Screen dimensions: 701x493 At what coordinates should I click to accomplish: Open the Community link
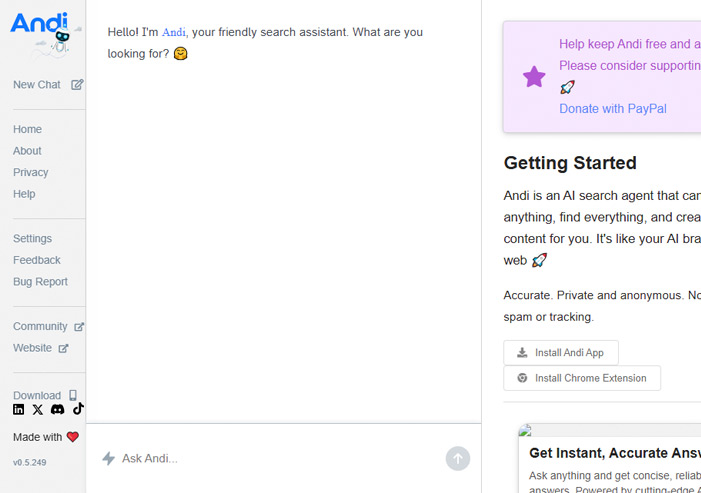[x=40, y=326]
